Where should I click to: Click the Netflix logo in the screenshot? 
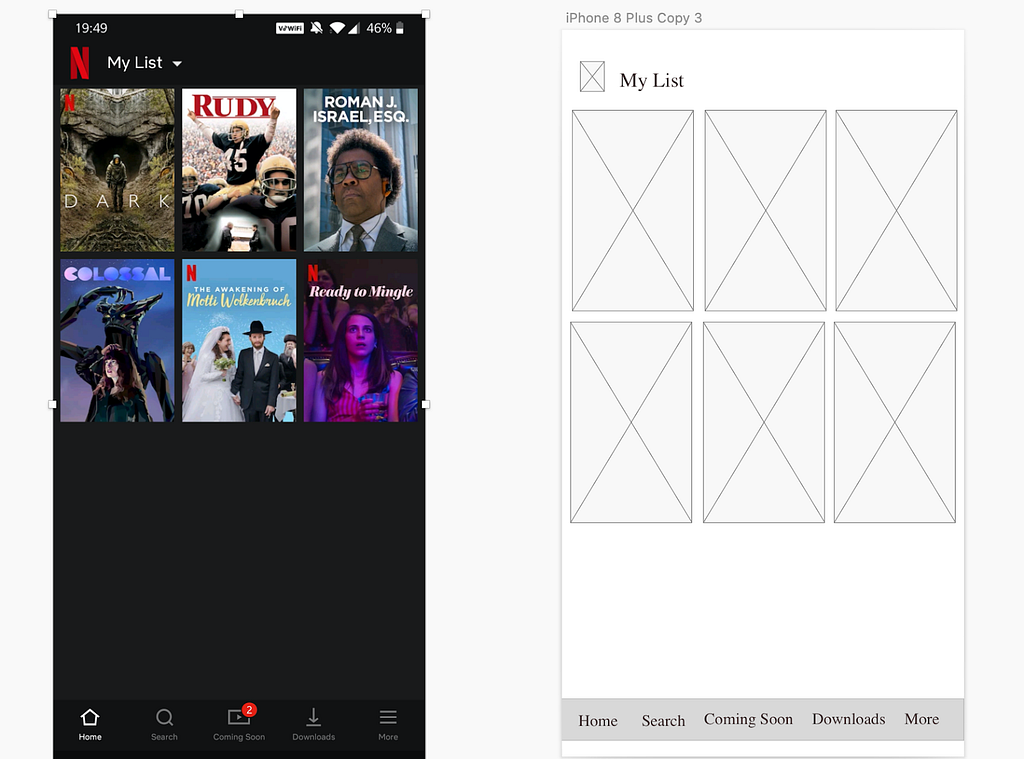[x=80, y=63]
